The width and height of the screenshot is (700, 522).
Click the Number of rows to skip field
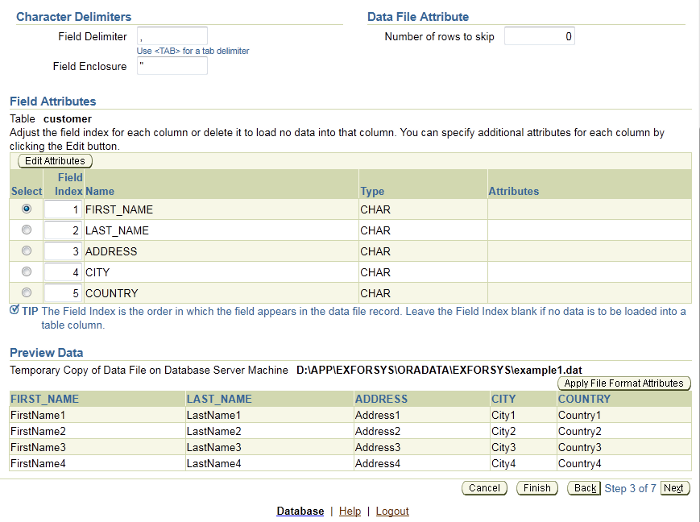tap(539, 36)
